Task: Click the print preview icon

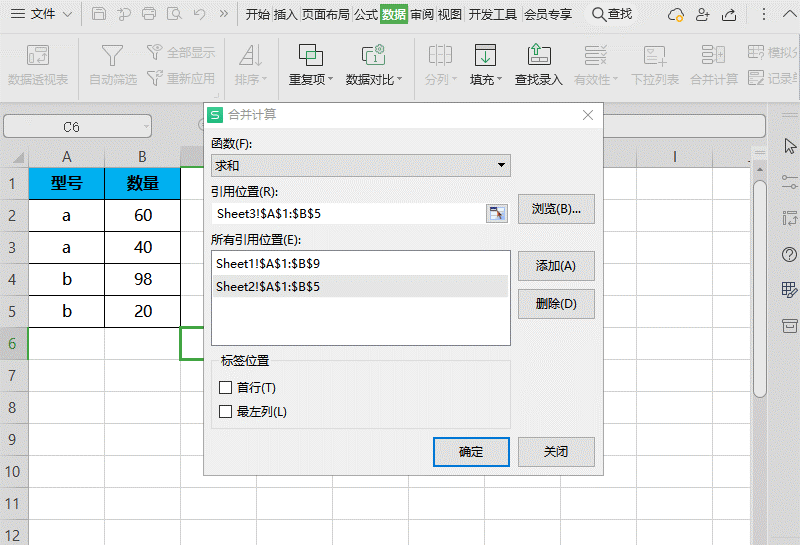Action: point(174,14)
